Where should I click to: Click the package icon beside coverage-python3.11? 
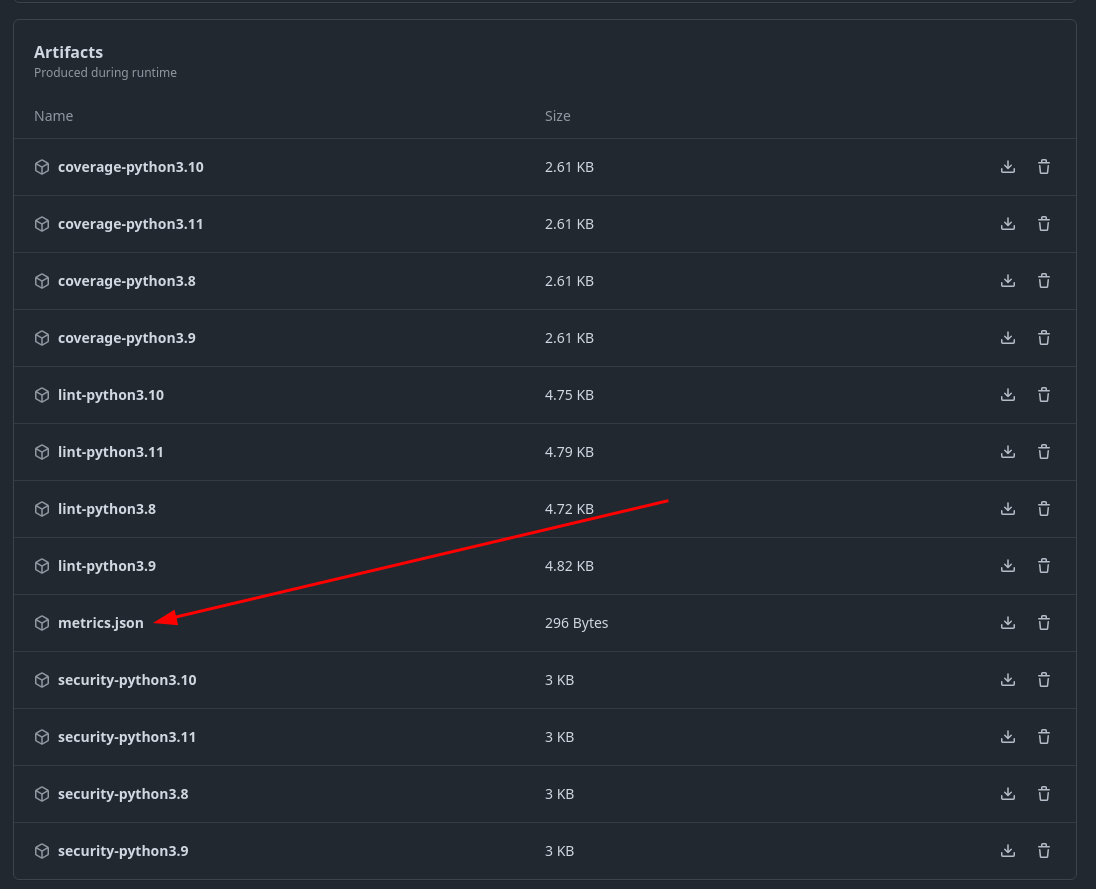pyautogui.click(x=42, y=224)
